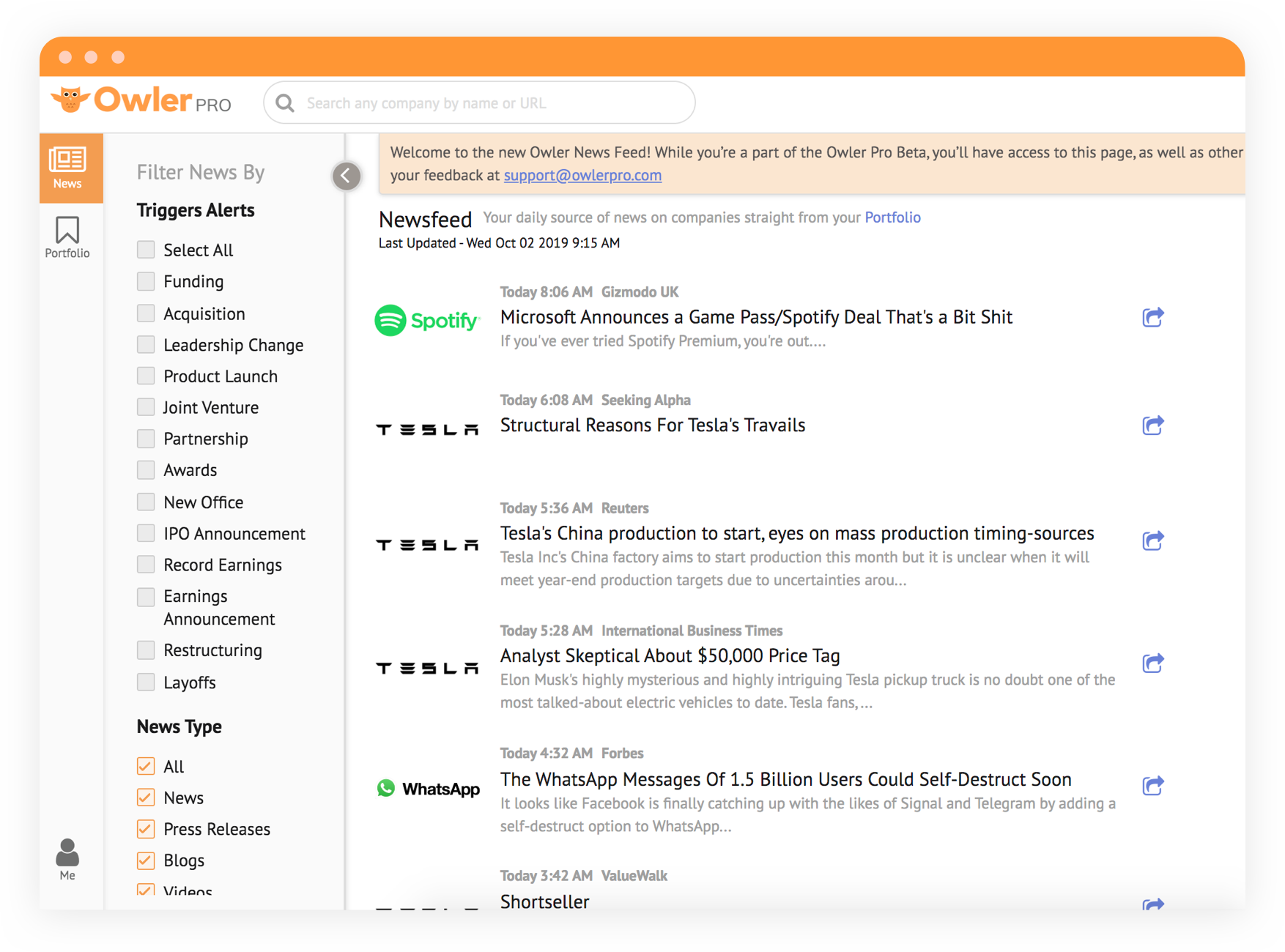Enable the Acquisition trigger checkbox
This screenshot has height=952, width=1285.
point(146,313)
